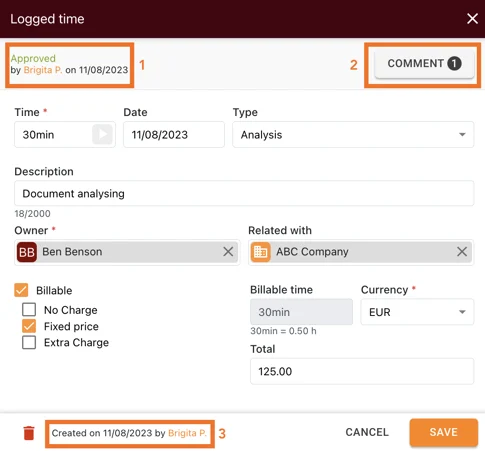Click Brigita P. link in Created on footer
The image size is (485, 451).
(187, 433)
